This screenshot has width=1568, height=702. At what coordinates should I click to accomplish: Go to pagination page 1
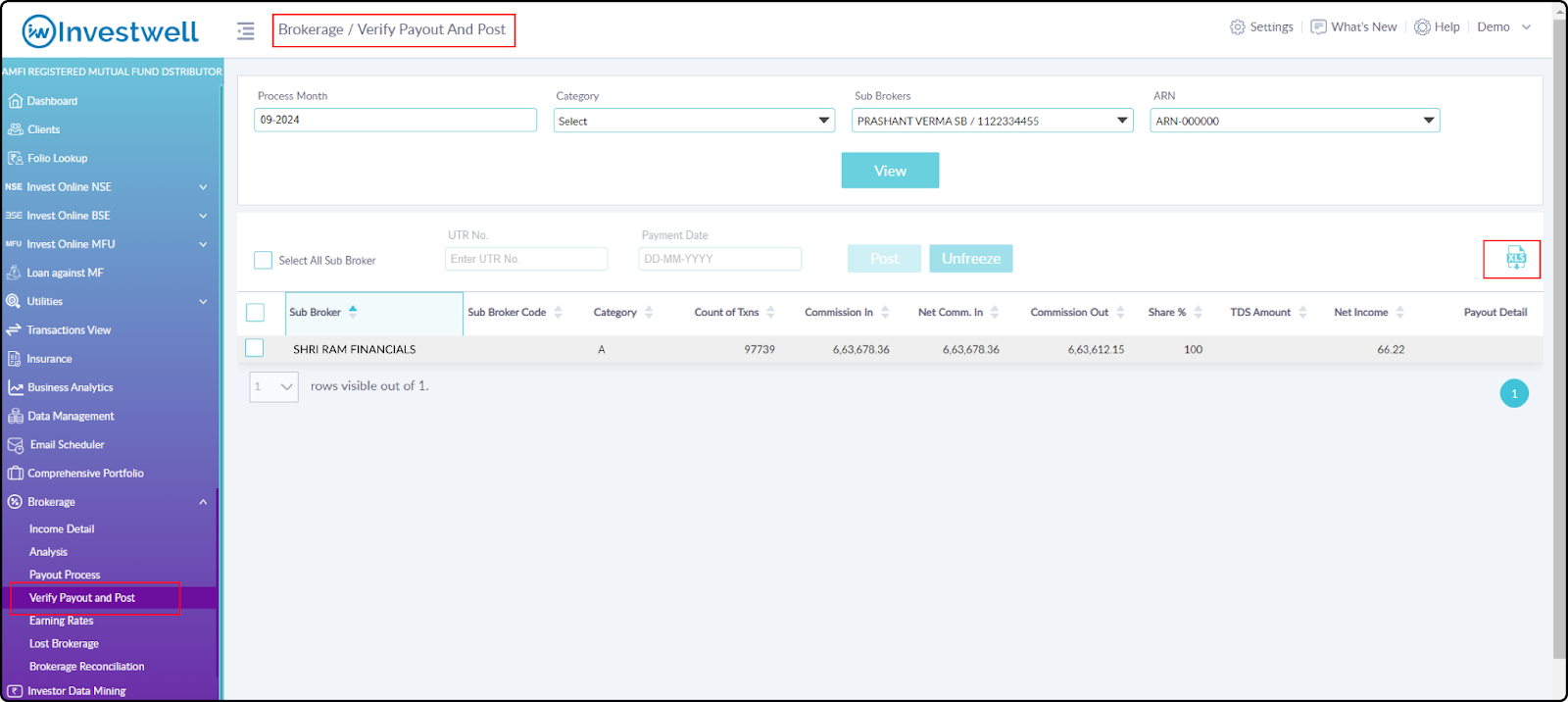pyautogui.click(x=1514, y=393)
